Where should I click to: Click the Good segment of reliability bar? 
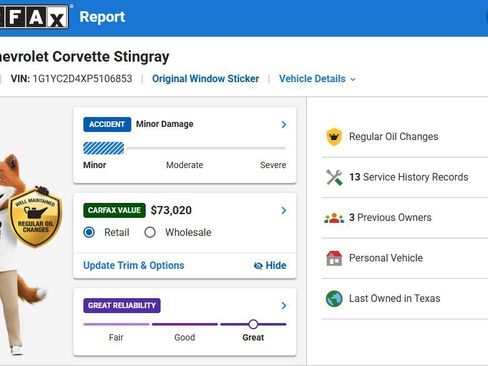coord(185,324)
